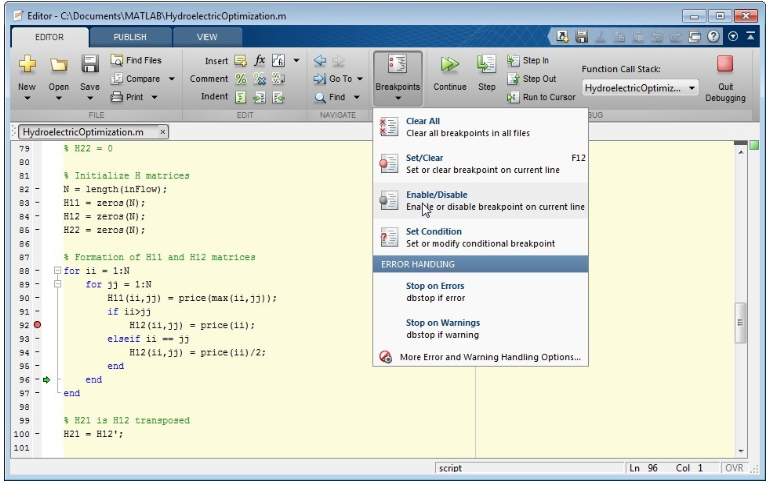Click Step Out
Image resolution: width=767 pixels, height=482 pixels.
(532, 79)
